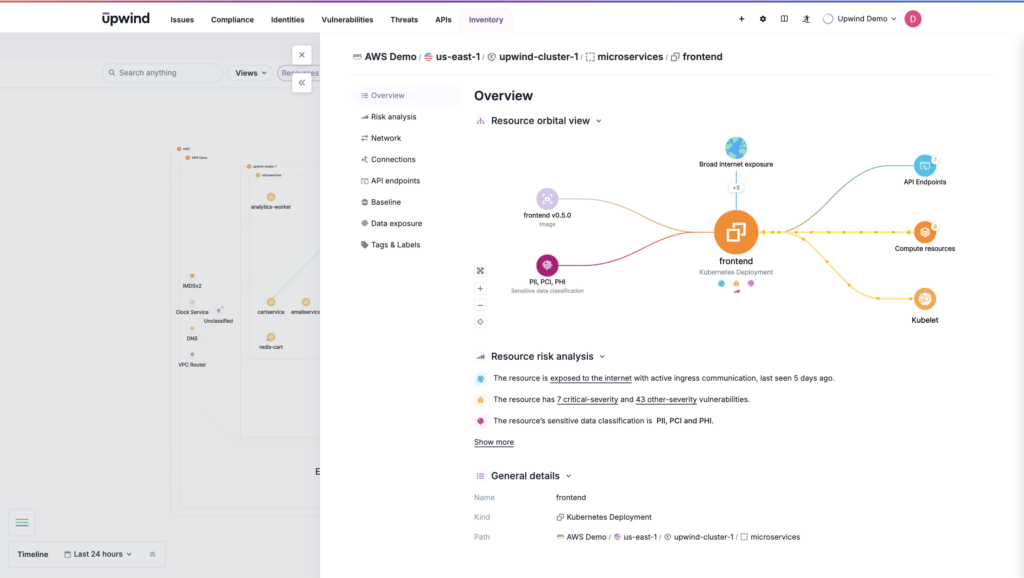
Task: Open the Identities menu
Action: [x=287, y=20]
